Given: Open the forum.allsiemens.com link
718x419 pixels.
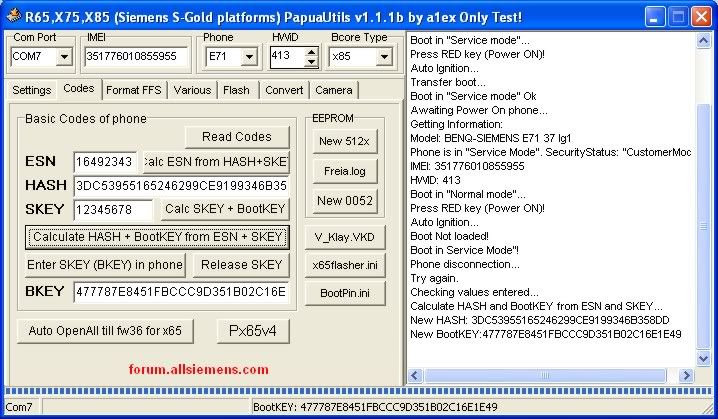Looking at the screenshot, I should click(198, 369).
